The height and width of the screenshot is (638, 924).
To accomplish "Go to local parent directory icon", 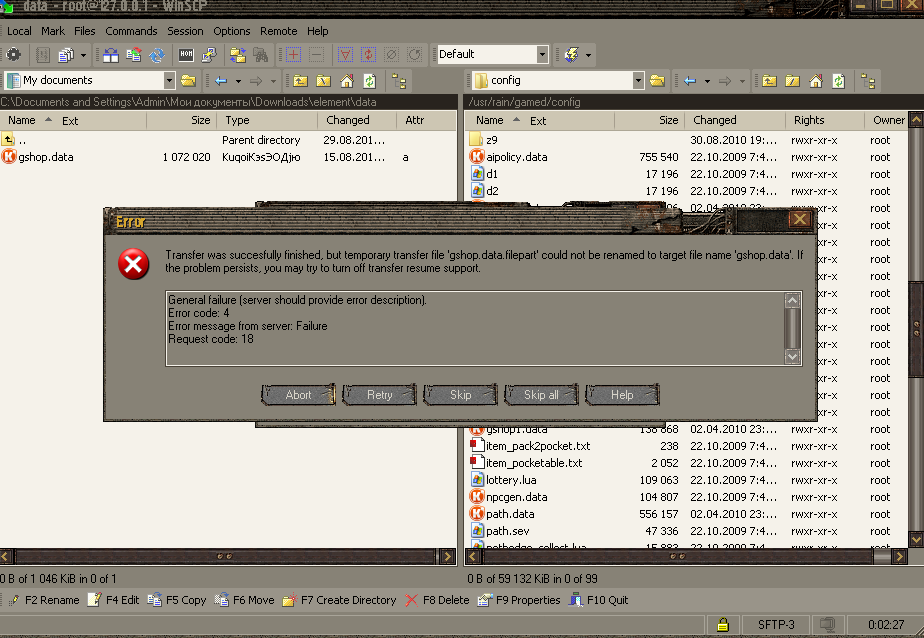I will coord(301,81).
